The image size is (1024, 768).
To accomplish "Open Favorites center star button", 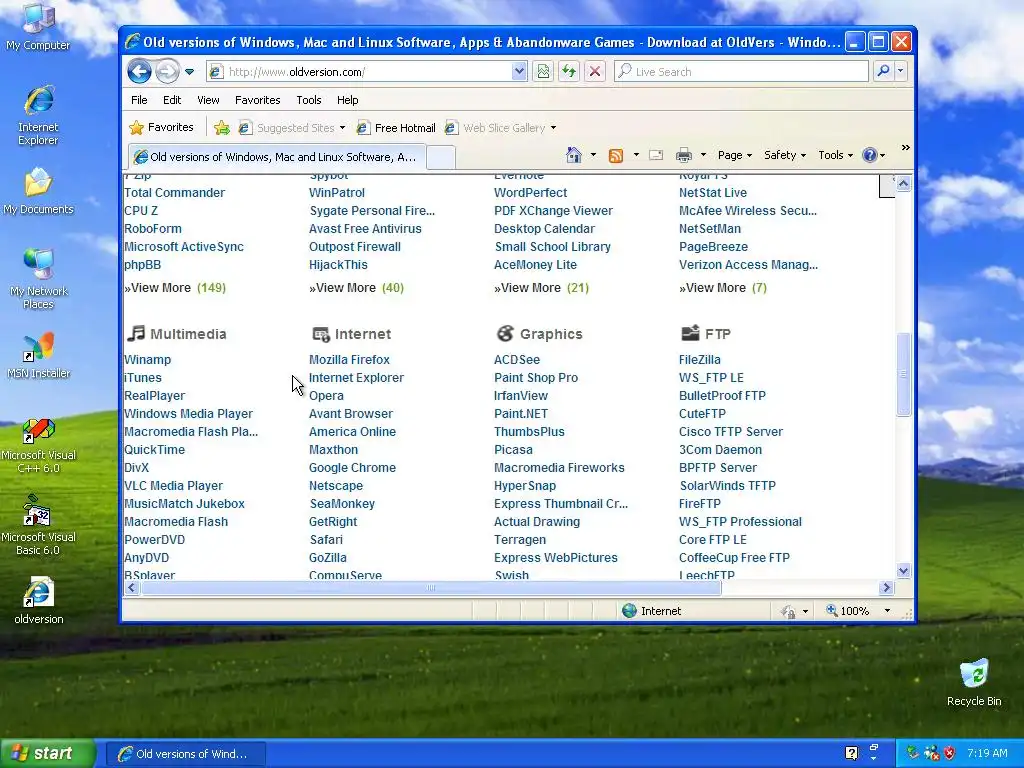I will (x=161, y=127).
